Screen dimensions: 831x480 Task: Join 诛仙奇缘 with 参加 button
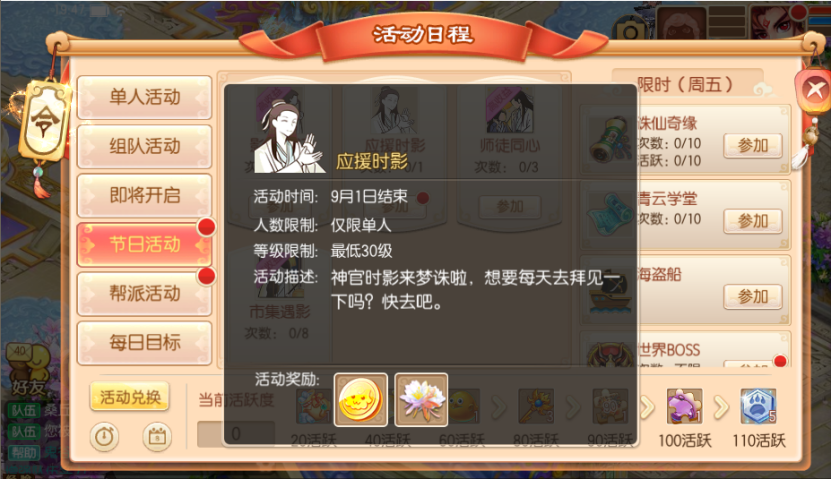click(753, 145)
